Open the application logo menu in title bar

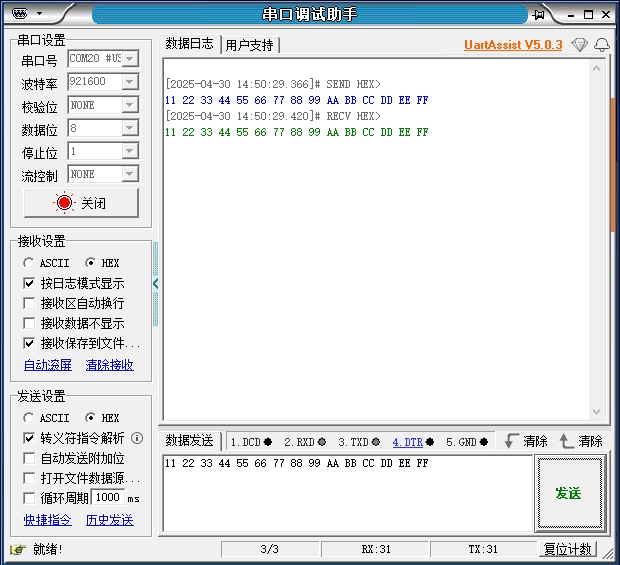19,13
